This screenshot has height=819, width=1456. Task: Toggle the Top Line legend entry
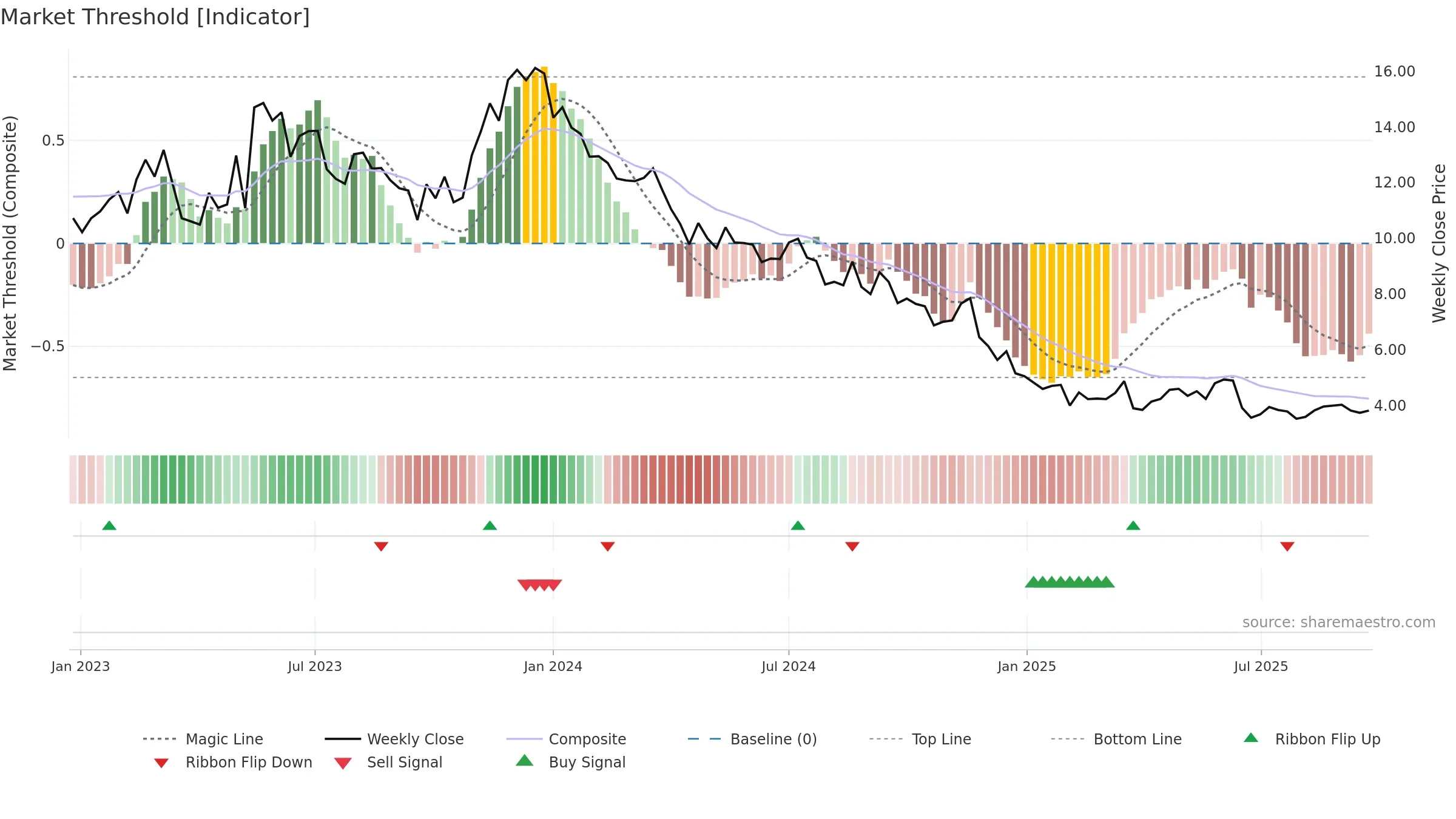pyautogui.click(x=920, y=739)
